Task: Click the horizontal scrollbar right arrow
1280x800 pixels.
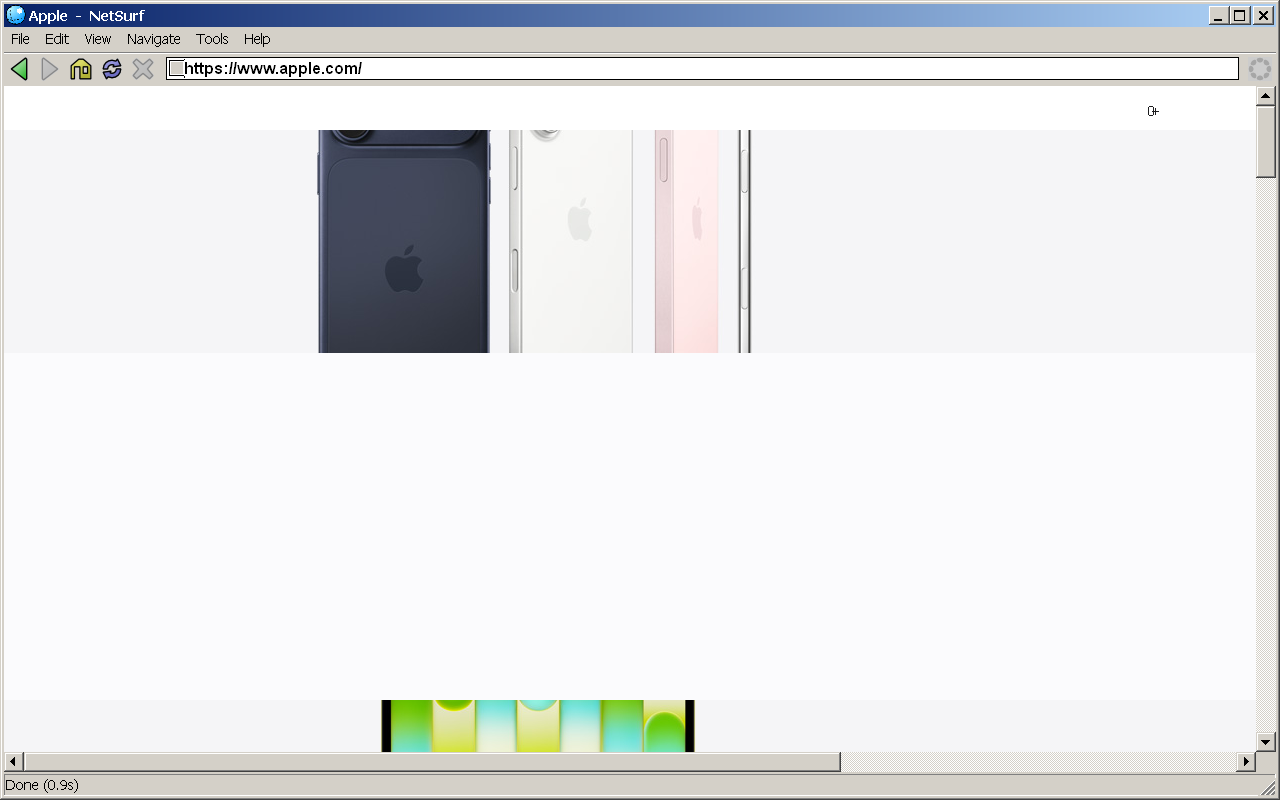Action: [1246, 762]
